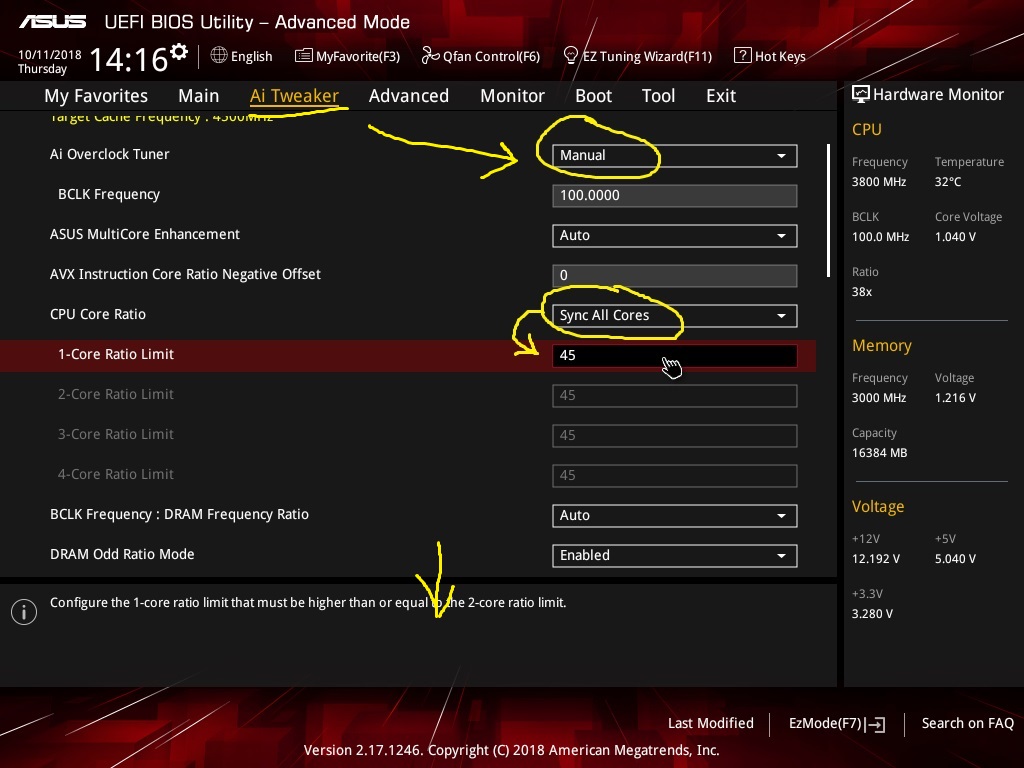
Task: Click the globe language icon
Action: click(219, 56)
